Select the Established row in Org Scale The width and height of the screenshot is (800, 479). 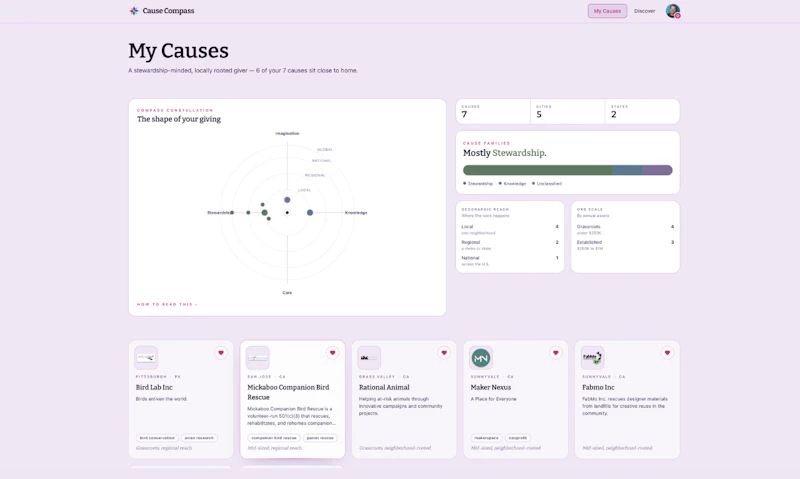625,245
